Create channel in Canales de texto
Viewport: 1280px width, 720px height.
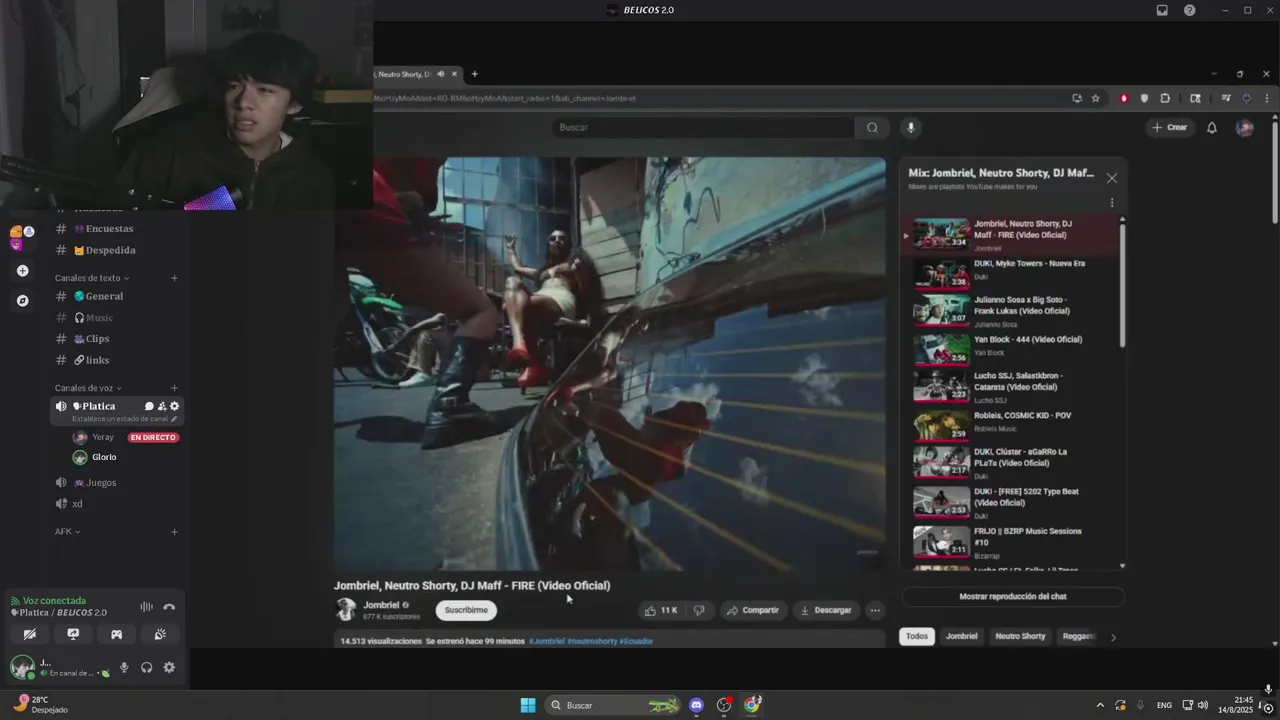click(x=174, y=278)
